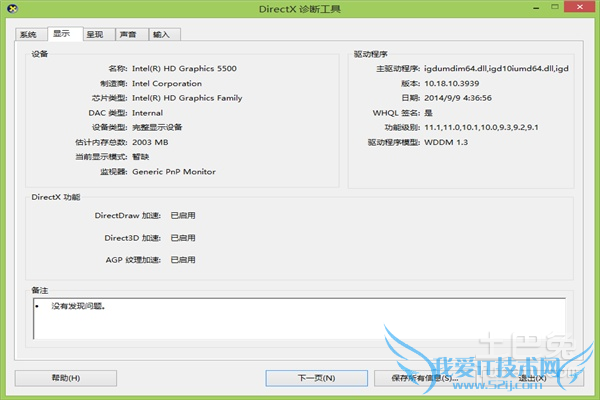Click the 当前显示模式 value
The height and width of the screenshot is (400, 600).
click(140, 157)
